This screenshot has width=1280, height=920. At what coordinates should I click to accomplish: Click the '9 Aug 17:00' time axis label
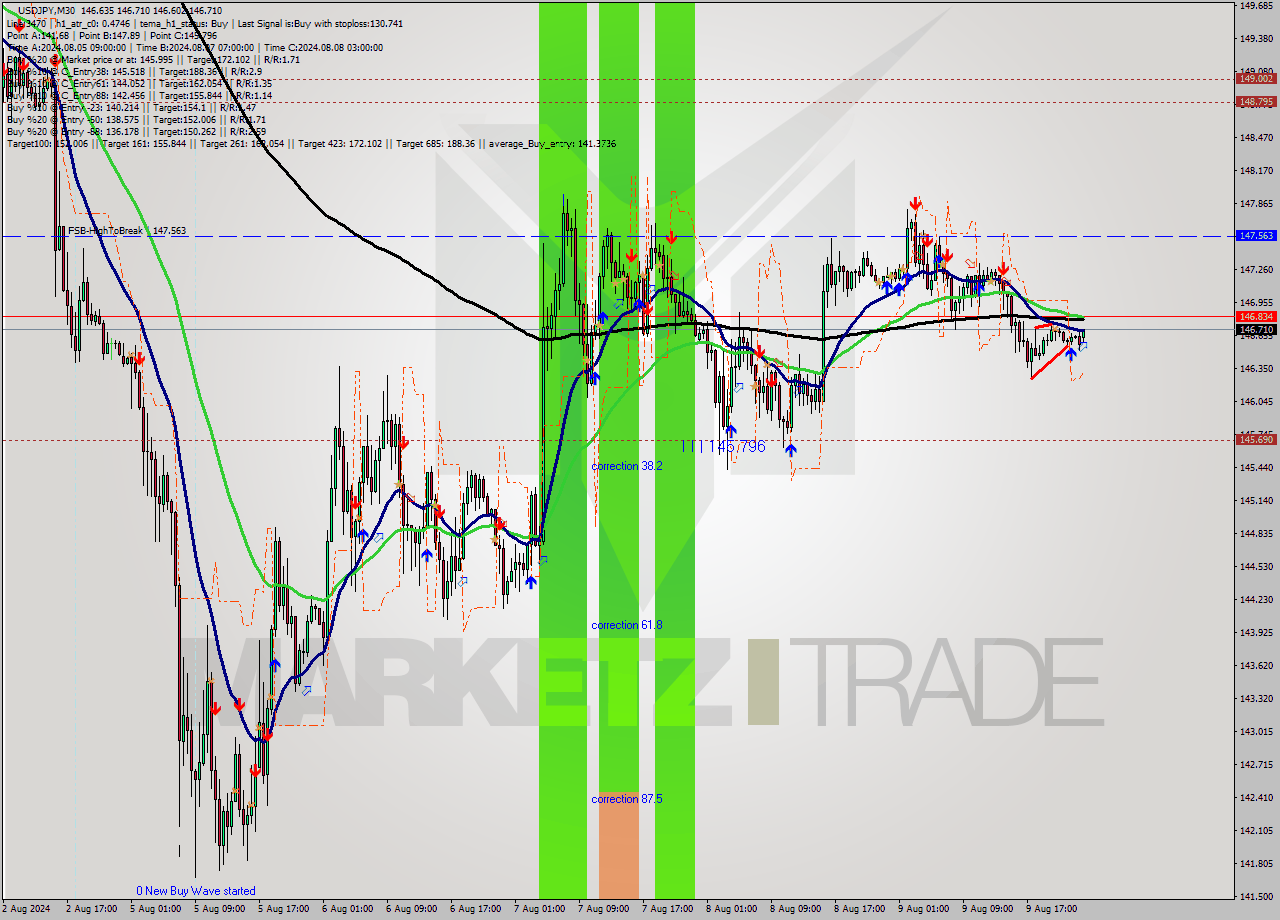click(1052, 909)
